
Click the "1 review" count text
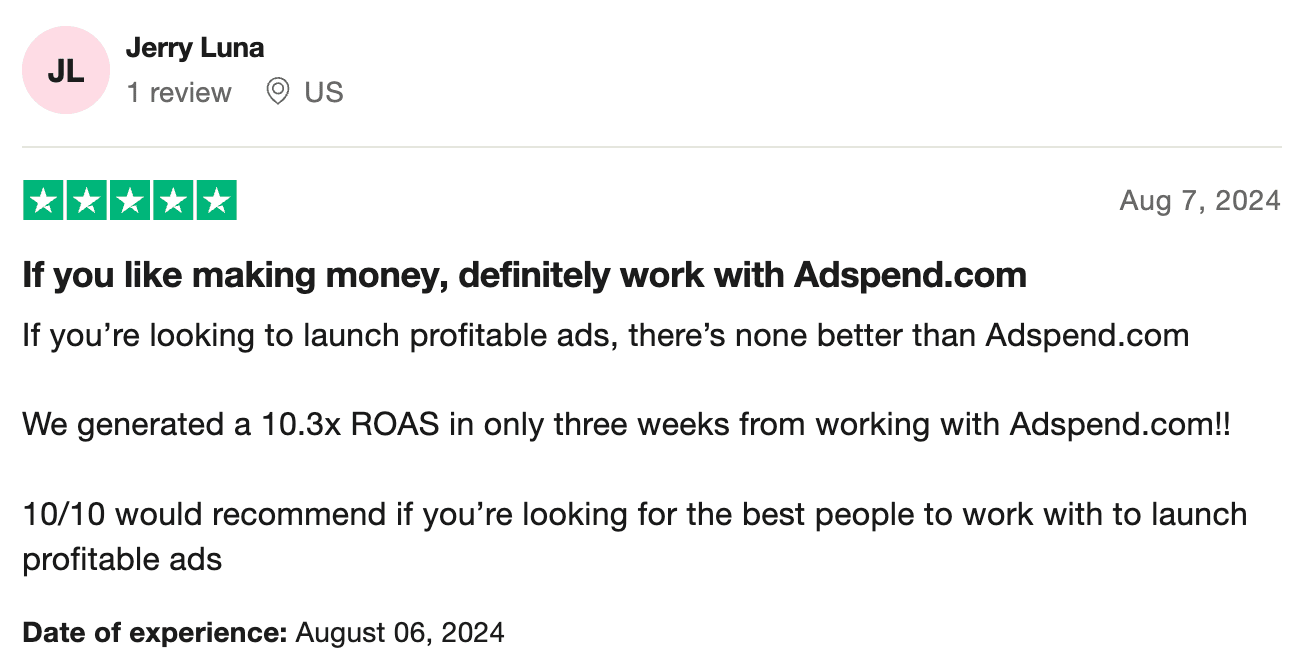click(x=179, y=93)
